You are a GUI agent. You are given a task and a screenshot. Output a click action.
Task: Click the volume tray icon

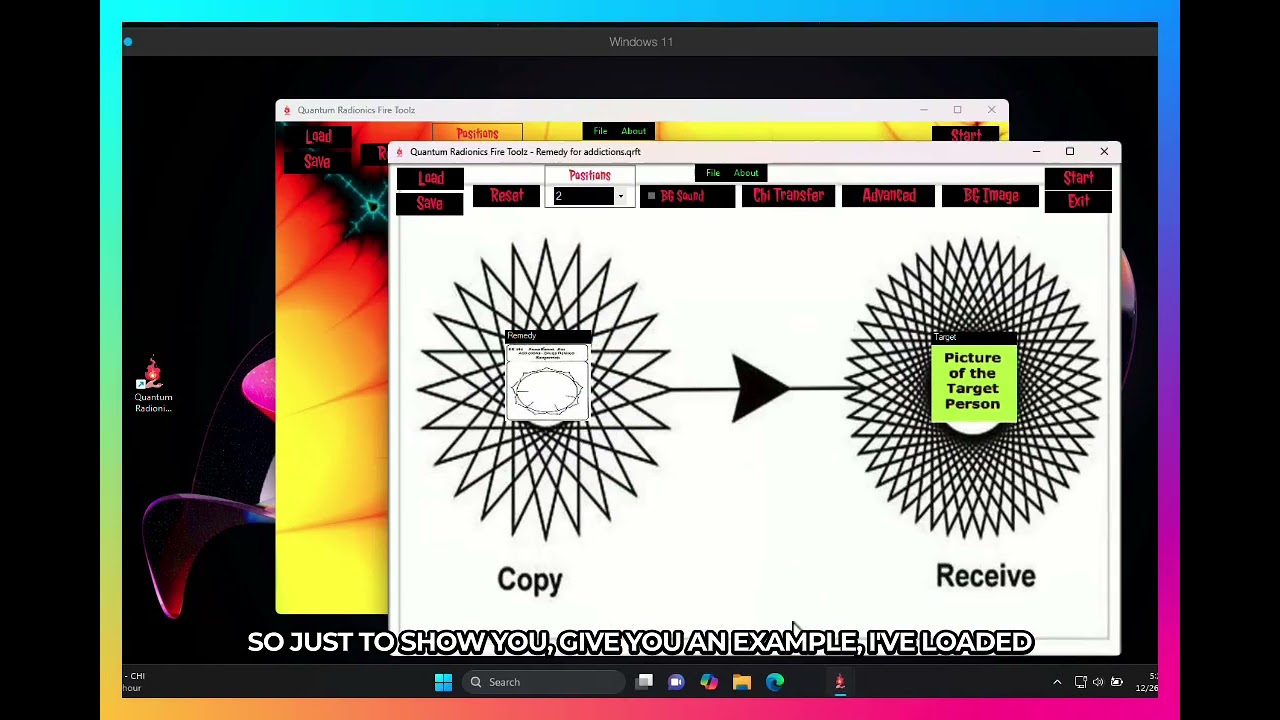pyautogui.click(x=1098, y=682)
